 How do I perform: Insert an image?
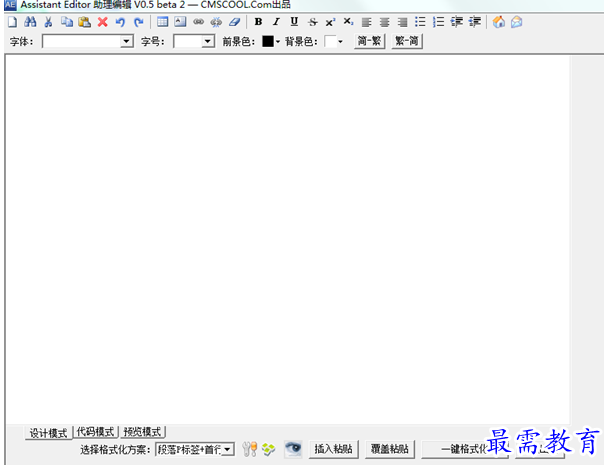(x=180, y=22)
